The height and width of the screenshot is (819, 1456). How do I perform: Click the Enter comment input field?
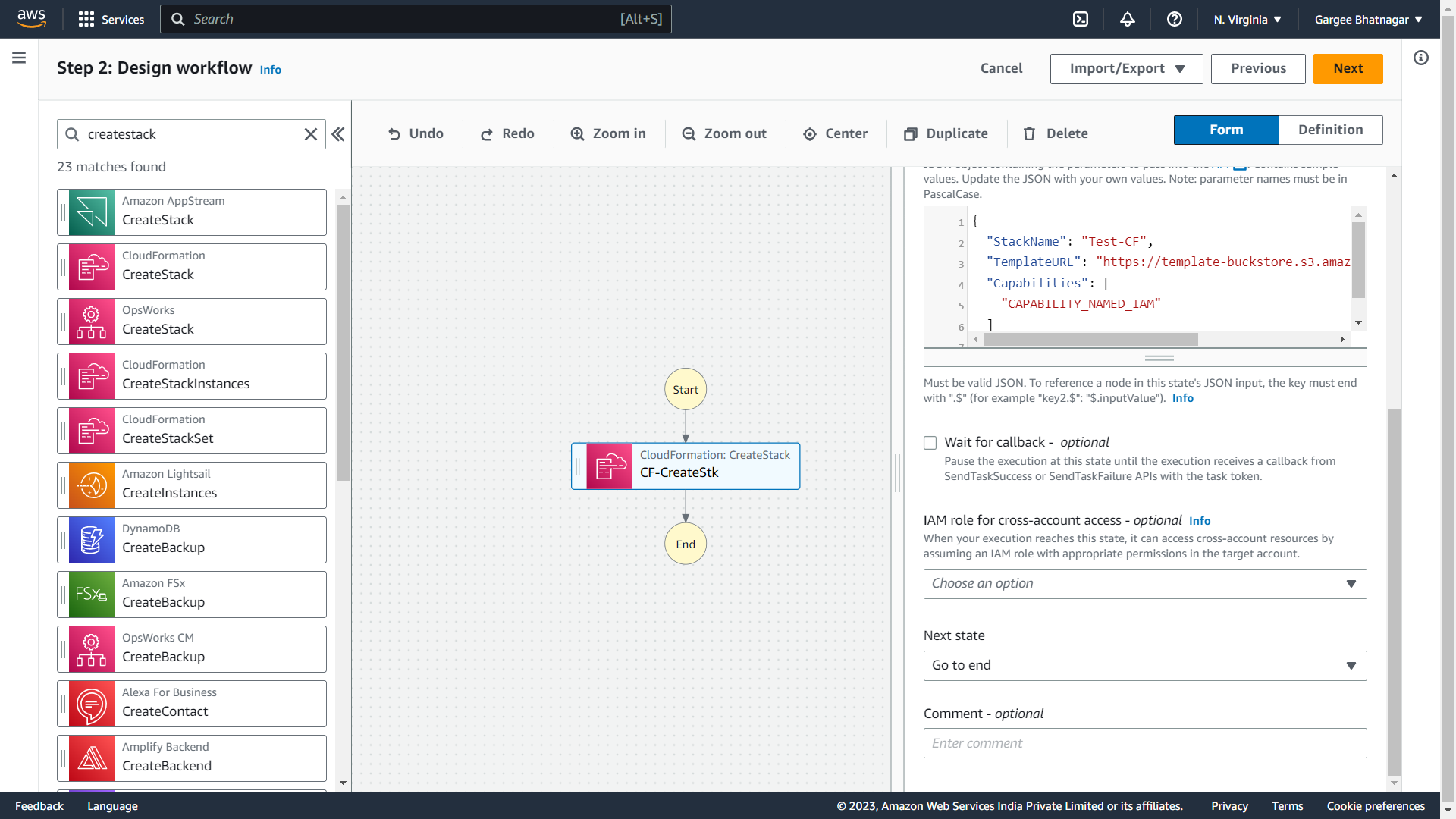pos(1144,743)
